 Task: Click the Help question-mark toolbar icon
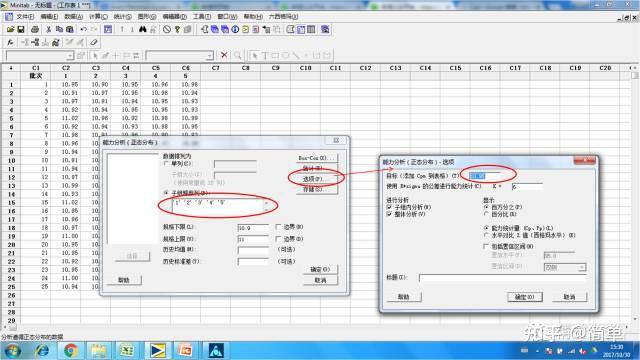pos(177,29)
